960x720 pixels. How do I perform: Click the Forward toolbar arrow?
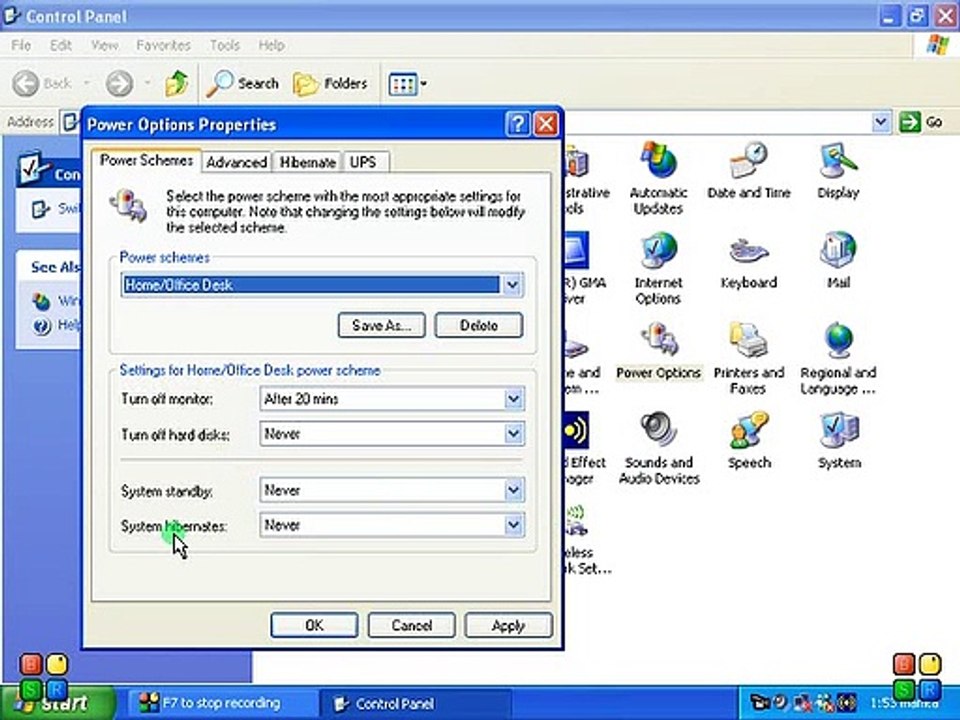click(x=119, y=83)
